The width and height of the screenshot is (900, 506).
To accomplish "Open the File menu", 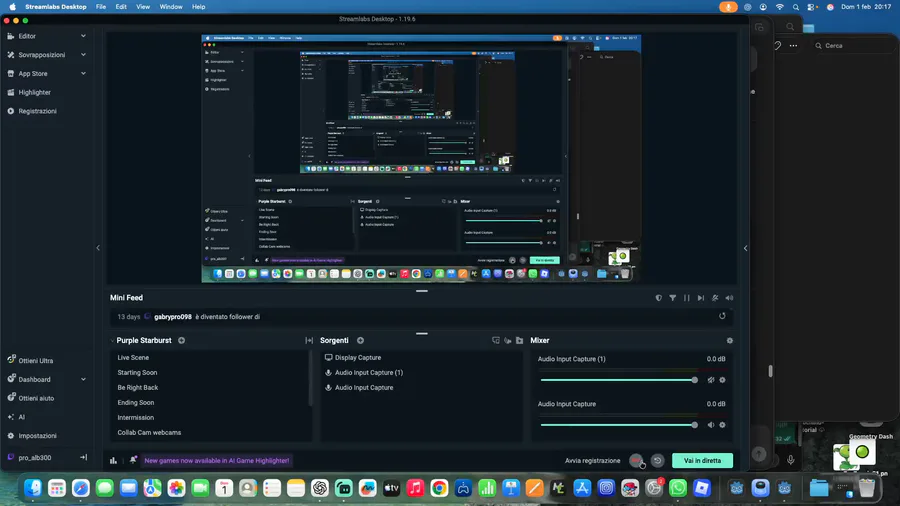I will 101,7.
